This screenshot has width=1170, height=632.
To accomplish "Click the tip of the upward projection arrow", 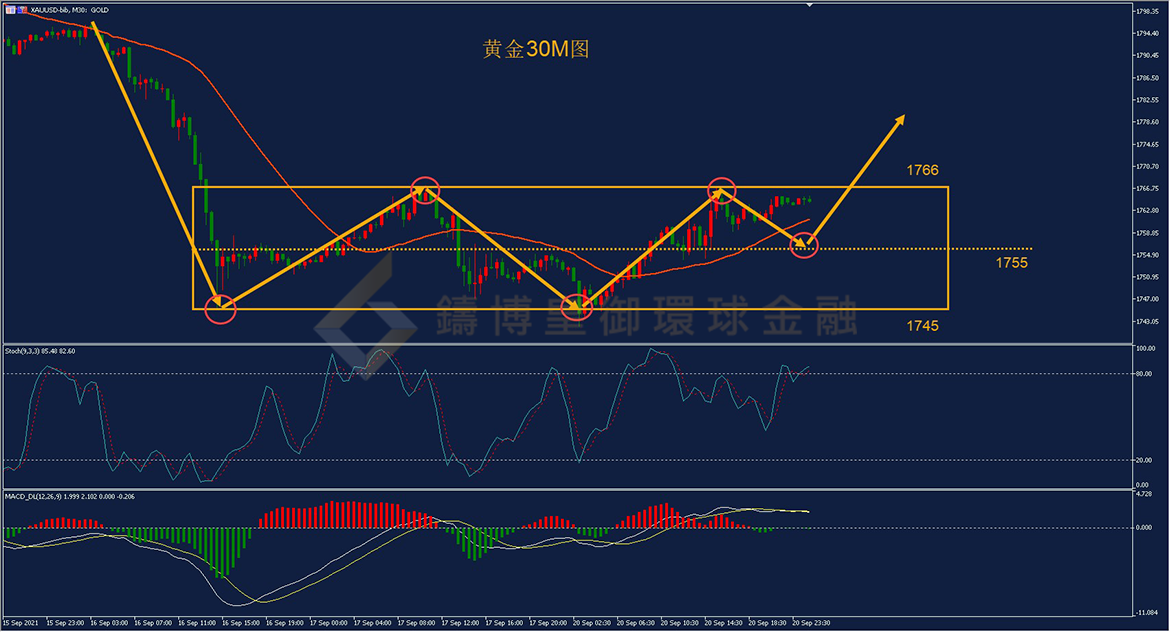I will pyautogui.click(x=903, y=117).
